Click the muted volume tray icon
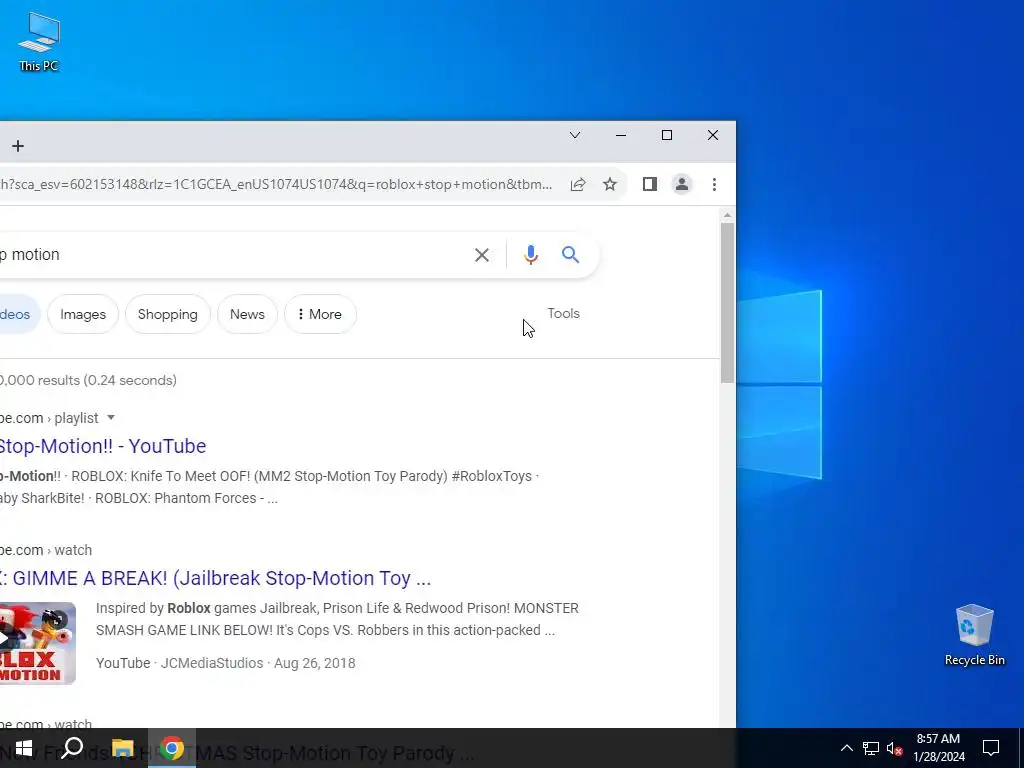This screenshot has height=768, width=1024. 895,748
